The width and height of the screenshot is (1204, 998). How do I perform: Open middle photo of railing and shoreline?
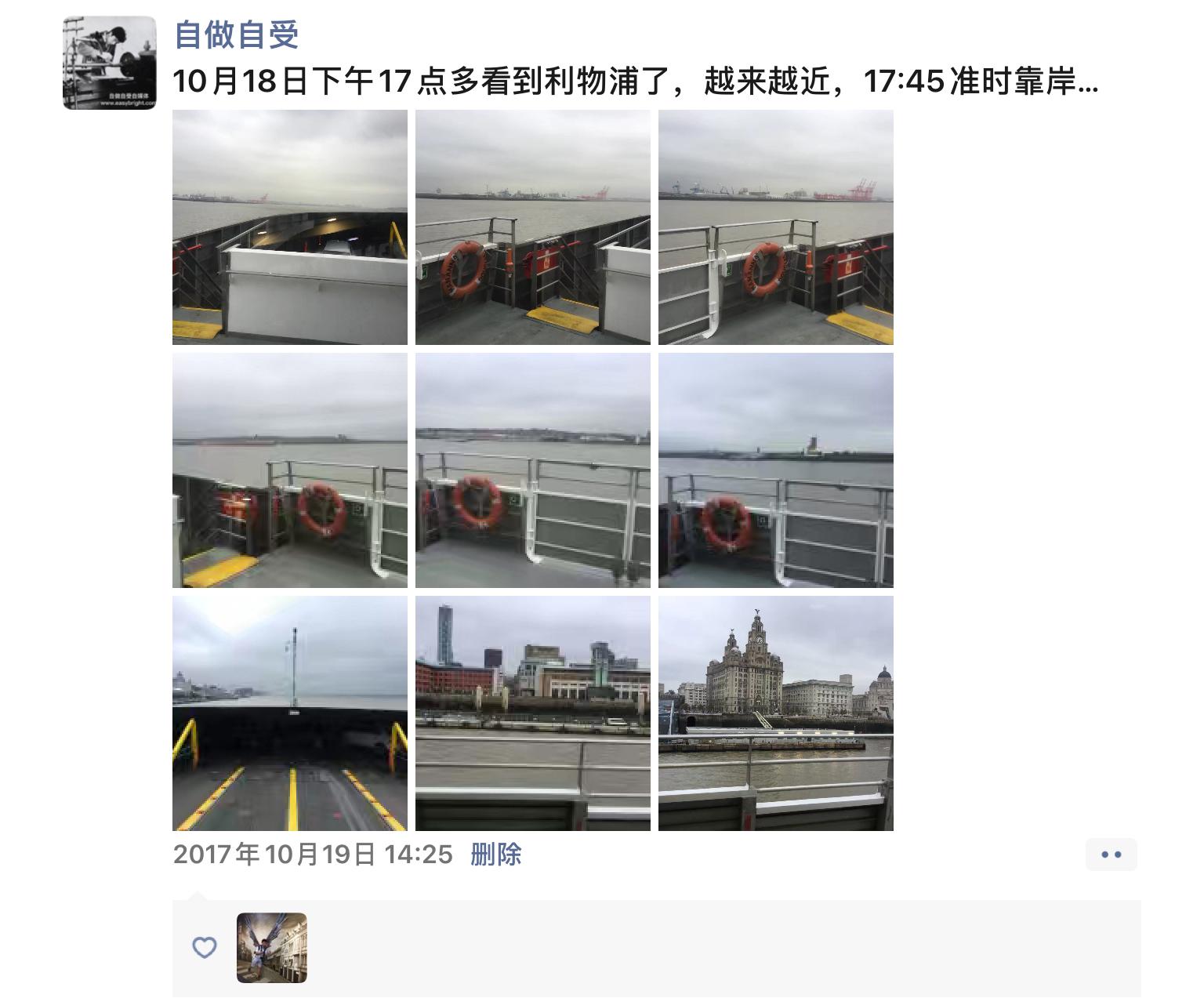tap(533, 470)
